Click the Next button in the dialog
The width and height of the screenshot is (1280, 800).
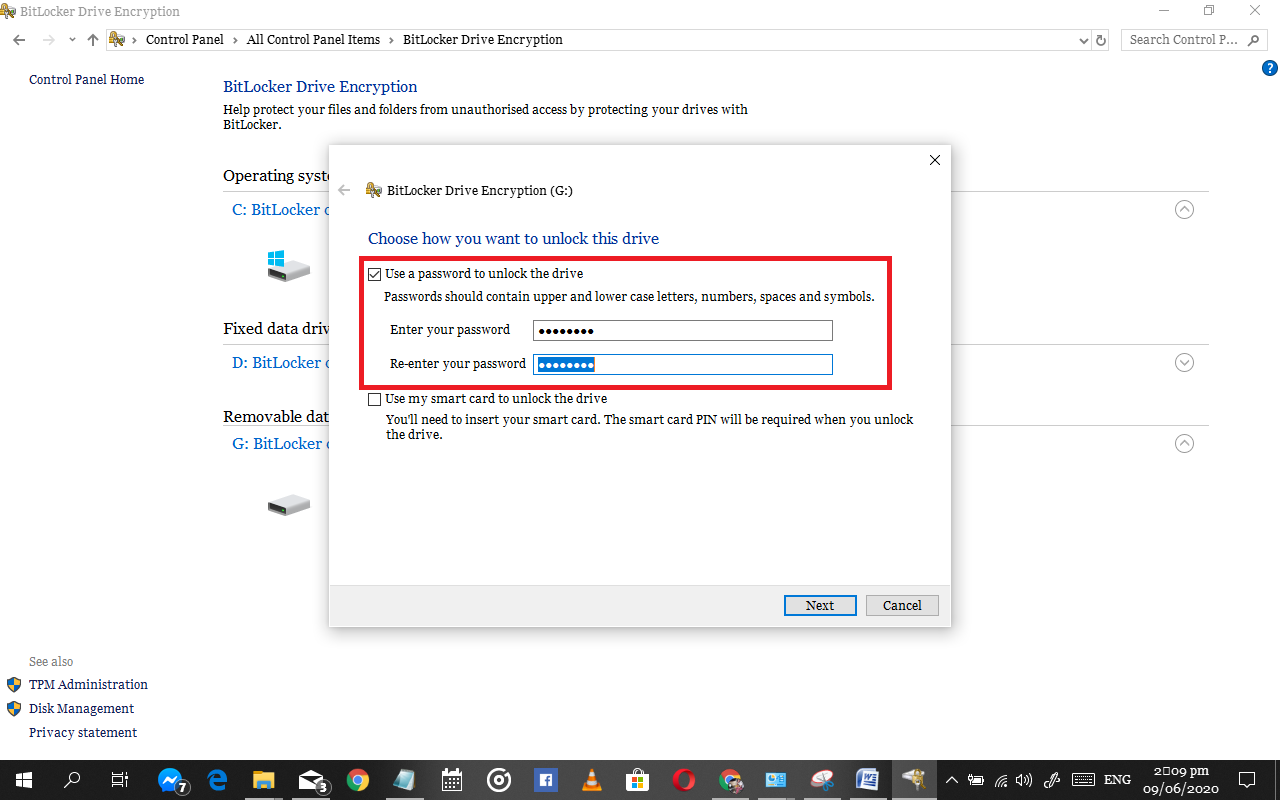coord(820,605)
